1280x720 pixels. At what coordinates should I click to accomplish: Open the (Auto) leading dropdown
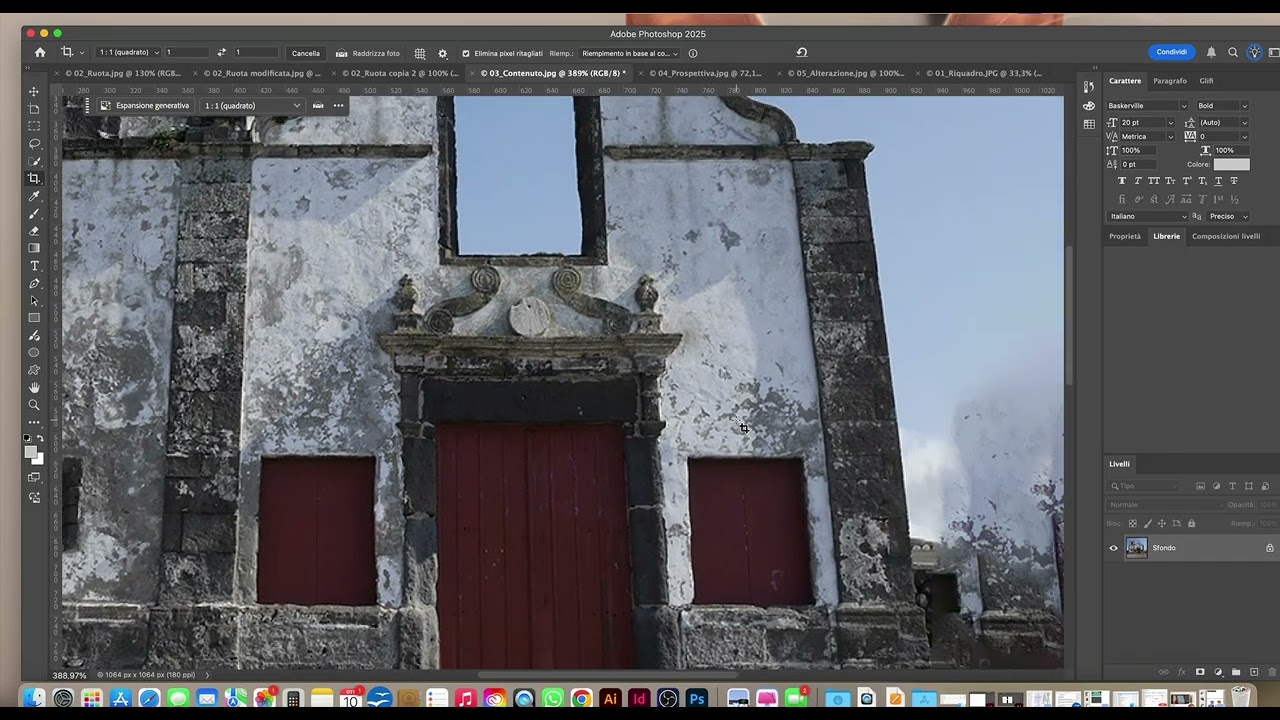pyautogui.click(x=1244, y=122)
